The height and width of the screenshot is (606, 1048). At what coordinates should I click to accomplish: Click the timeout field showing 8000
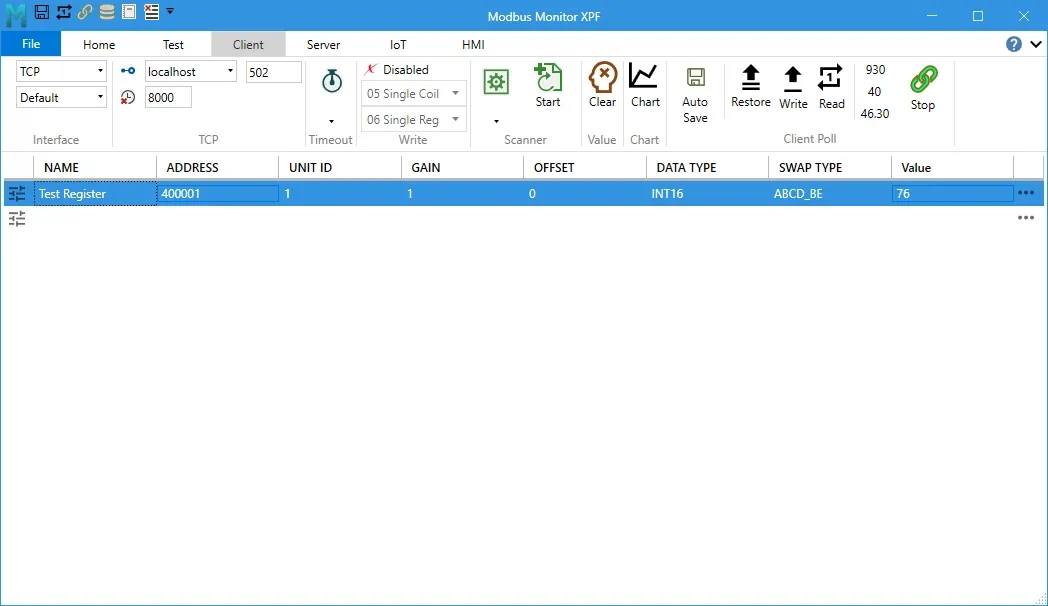click(168, 98)
